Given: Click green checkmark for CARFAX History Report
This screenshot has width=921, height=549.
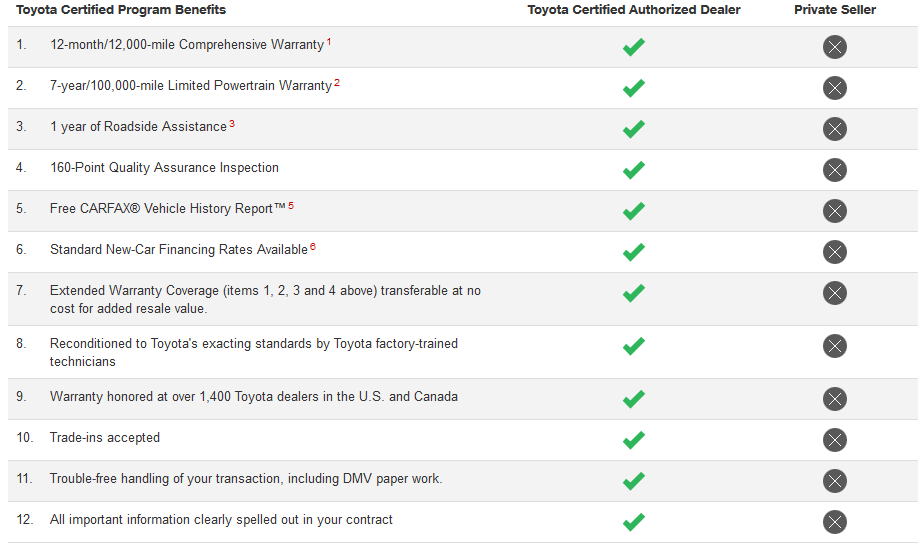Looking at the screenshot, I should (x=634, y=211).
